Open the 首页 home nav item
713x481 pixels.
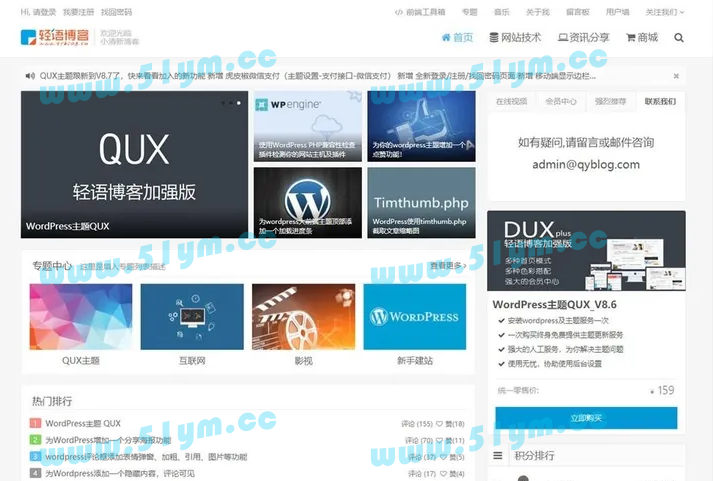tap(457, 37)
